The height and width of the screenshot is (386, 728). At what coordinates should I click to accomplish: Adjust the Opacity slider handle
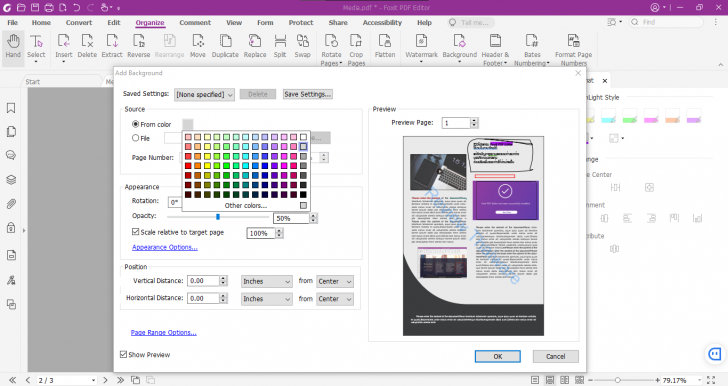point(218,216)
